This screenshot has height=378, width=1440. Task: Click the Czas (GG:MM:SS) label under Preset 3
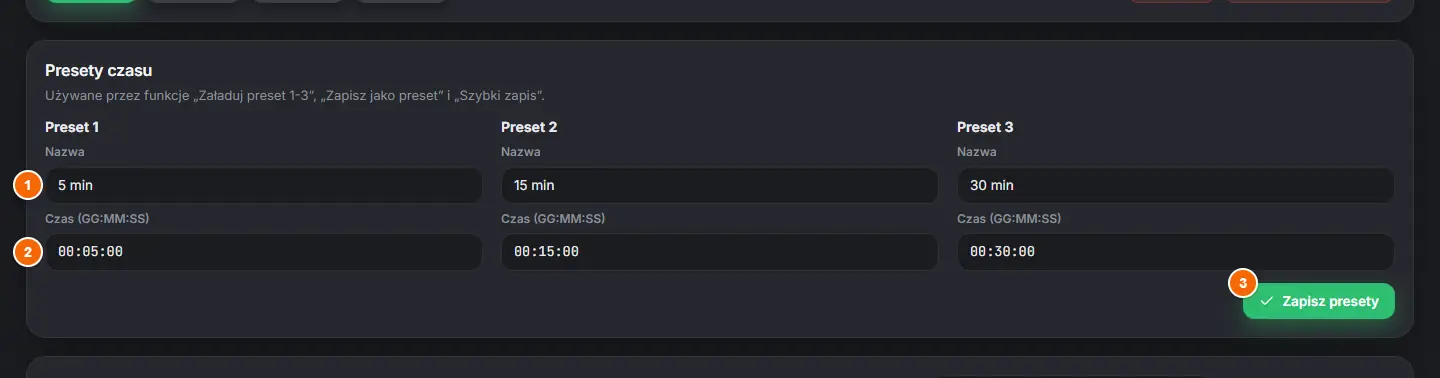click(x=1009, y=218)
